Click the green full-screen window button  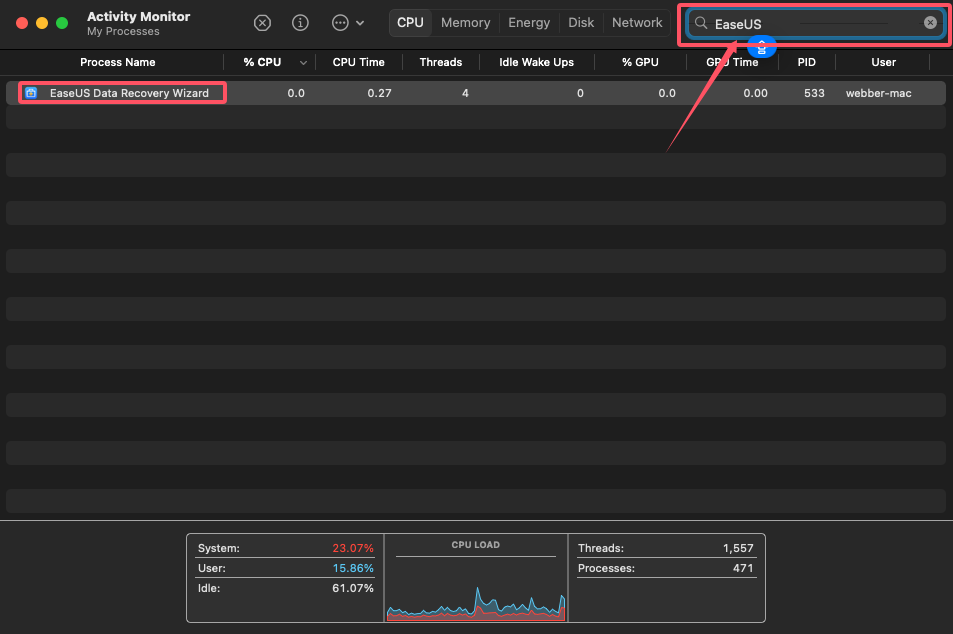tap(61, 23)
